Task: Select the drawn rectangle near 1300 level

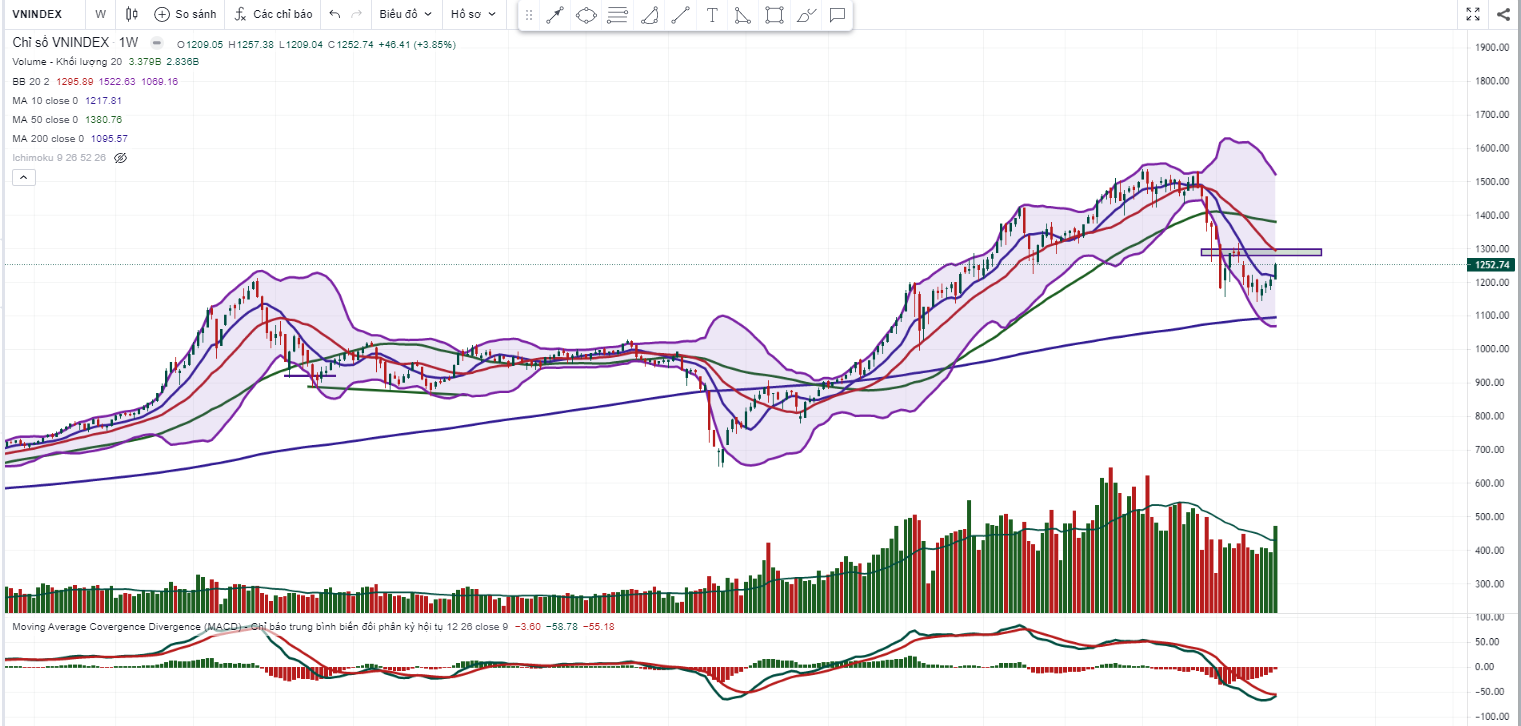Action: [x=1261, y=252]
